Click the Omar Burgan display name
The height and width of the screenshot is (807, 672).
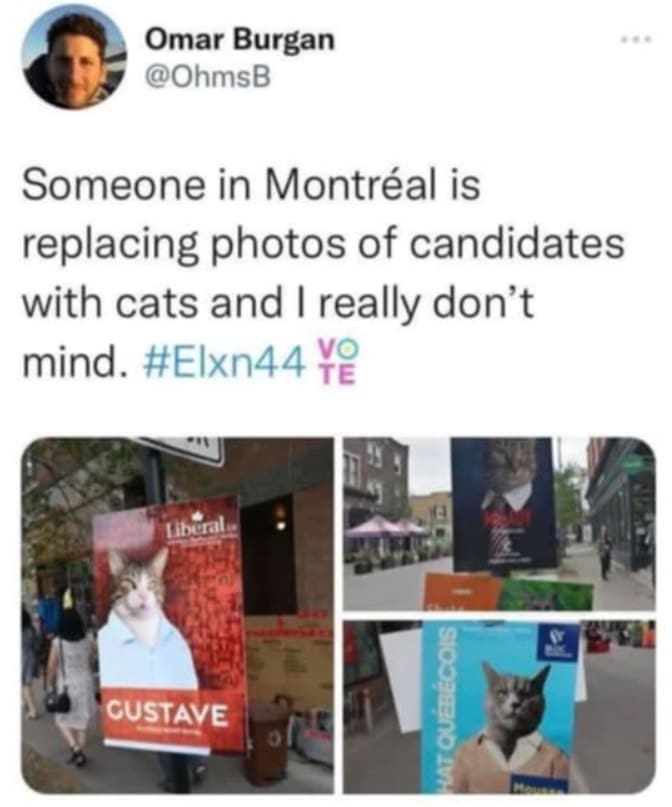(x=240, y=40)
